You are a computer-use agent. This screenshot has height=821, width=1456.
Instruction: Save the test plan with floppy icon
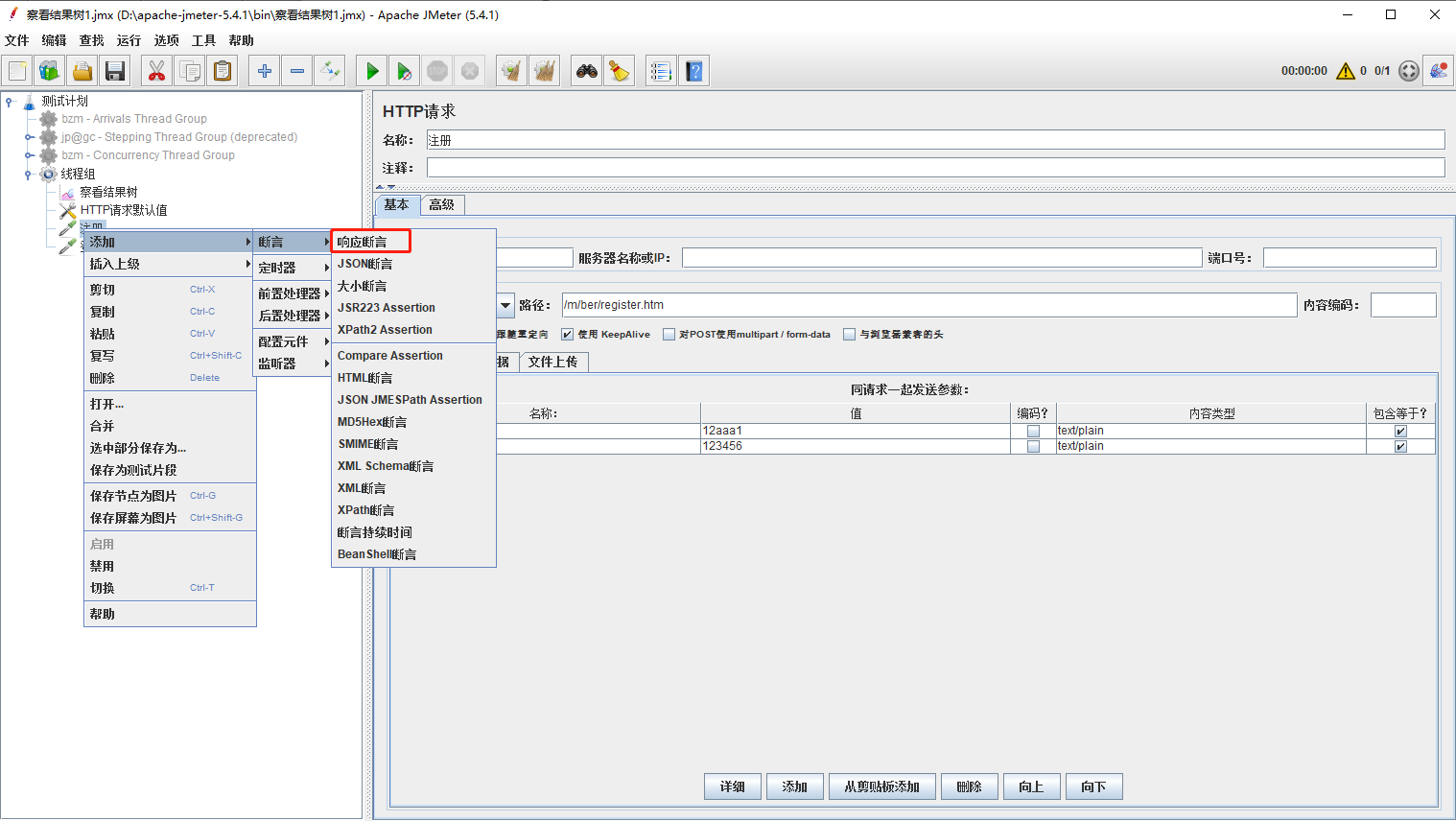coord(115,71)
